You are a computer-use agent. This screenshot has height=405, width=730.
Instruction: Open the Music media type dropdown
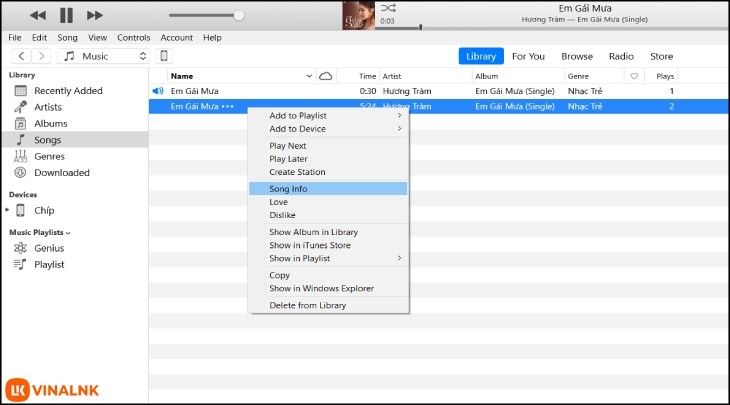tap(105, 56)
